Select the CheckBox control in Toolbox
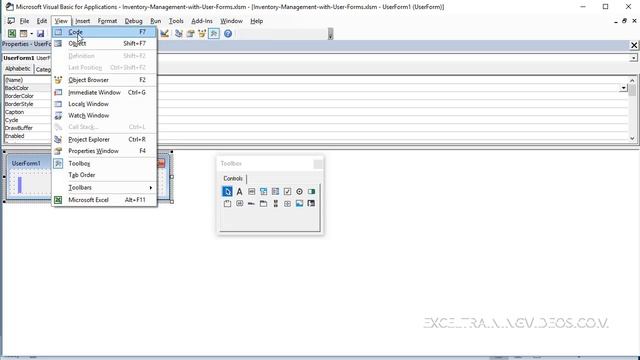The height and width of the screenshot is (360, 640). tap(287, 191)
